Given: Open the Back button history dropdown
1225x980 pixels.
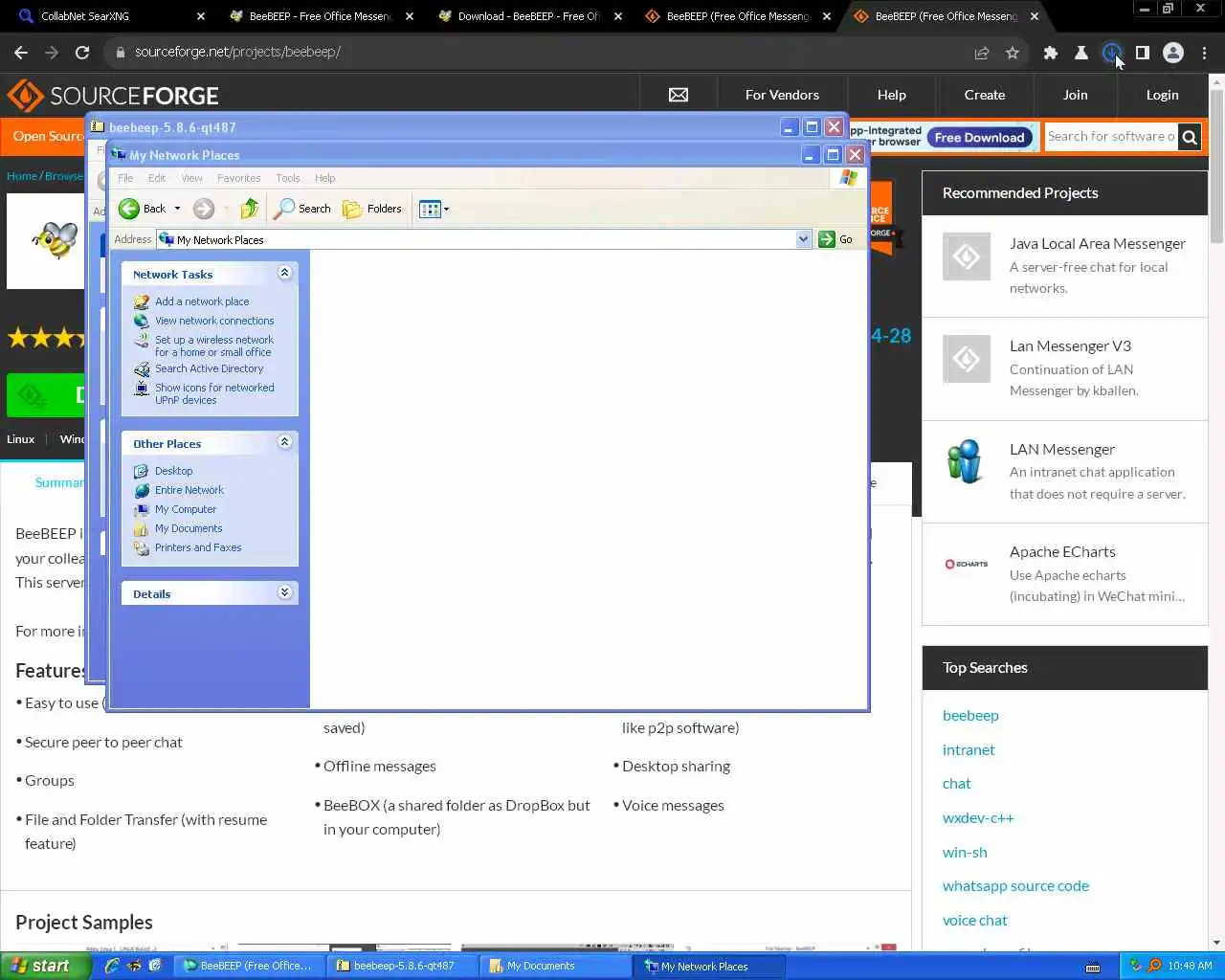Looking at the screenshot, I should pos(177,209).
